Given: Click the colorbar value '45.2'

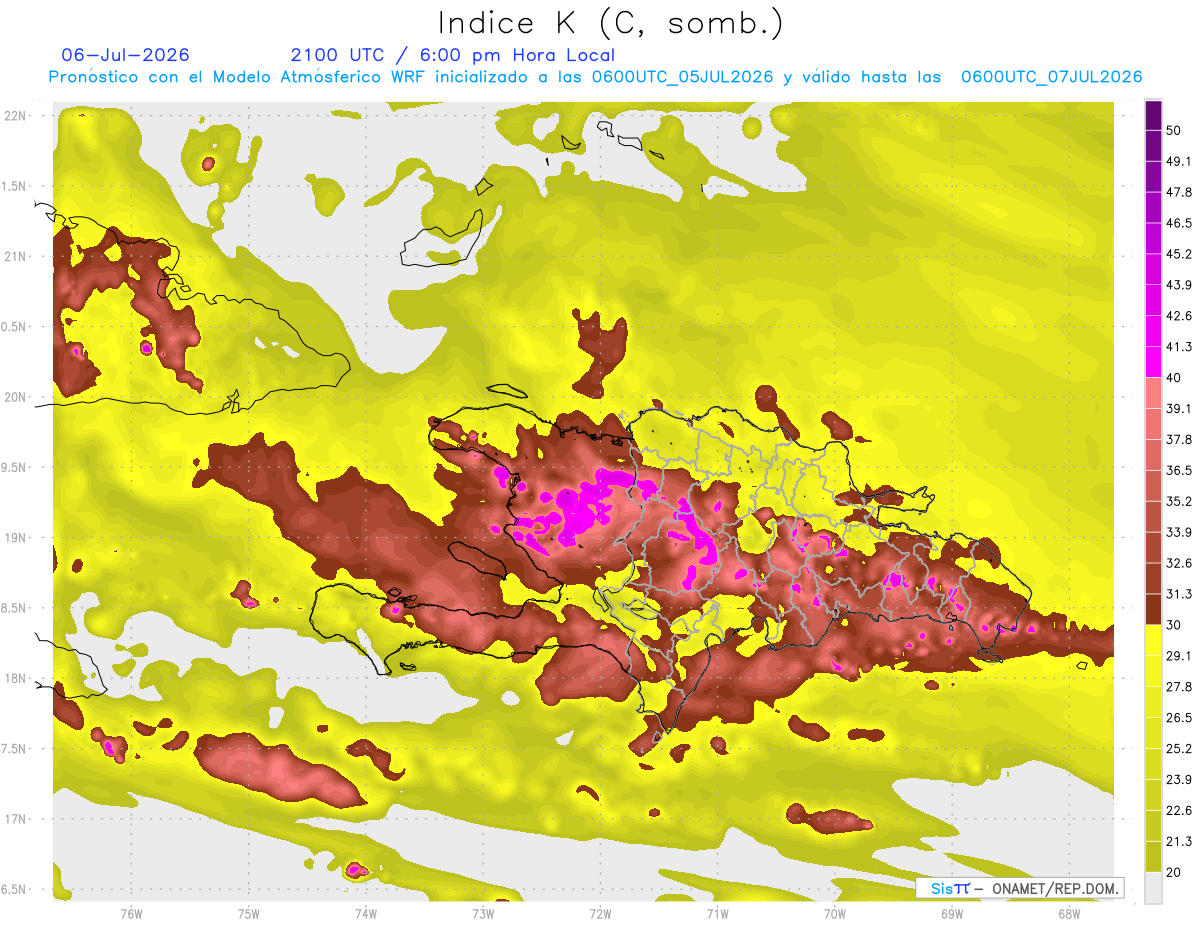Looking at the screenshot, I should (1178, 254).
